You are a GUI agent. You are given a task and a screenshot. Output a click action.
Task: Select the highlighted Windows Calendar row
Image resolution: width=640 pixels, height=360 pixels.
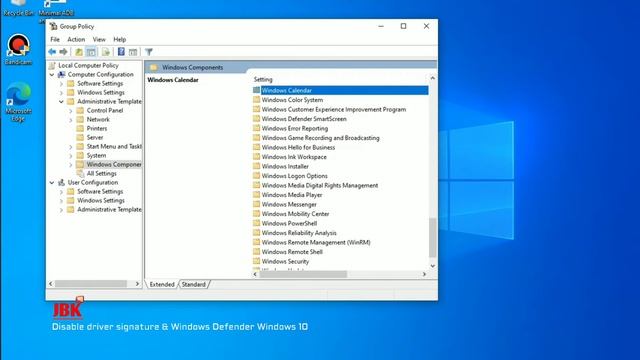340,90
